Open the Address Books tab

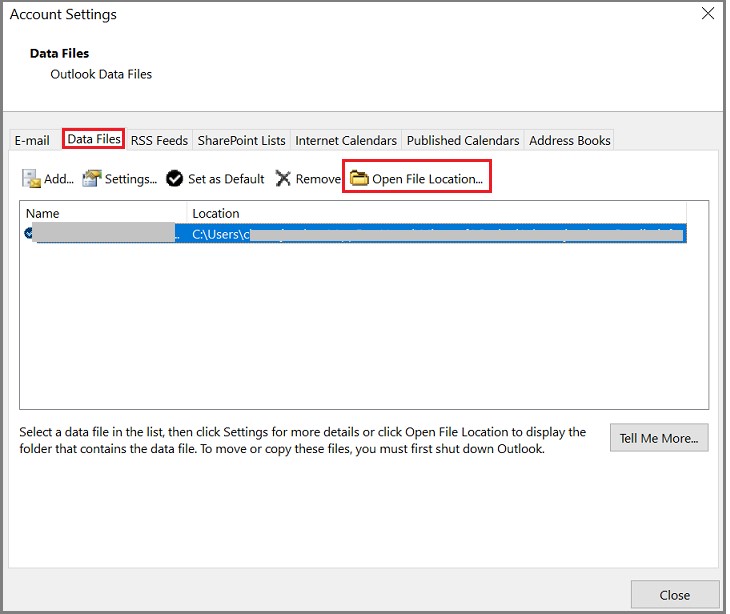[569, 140]
